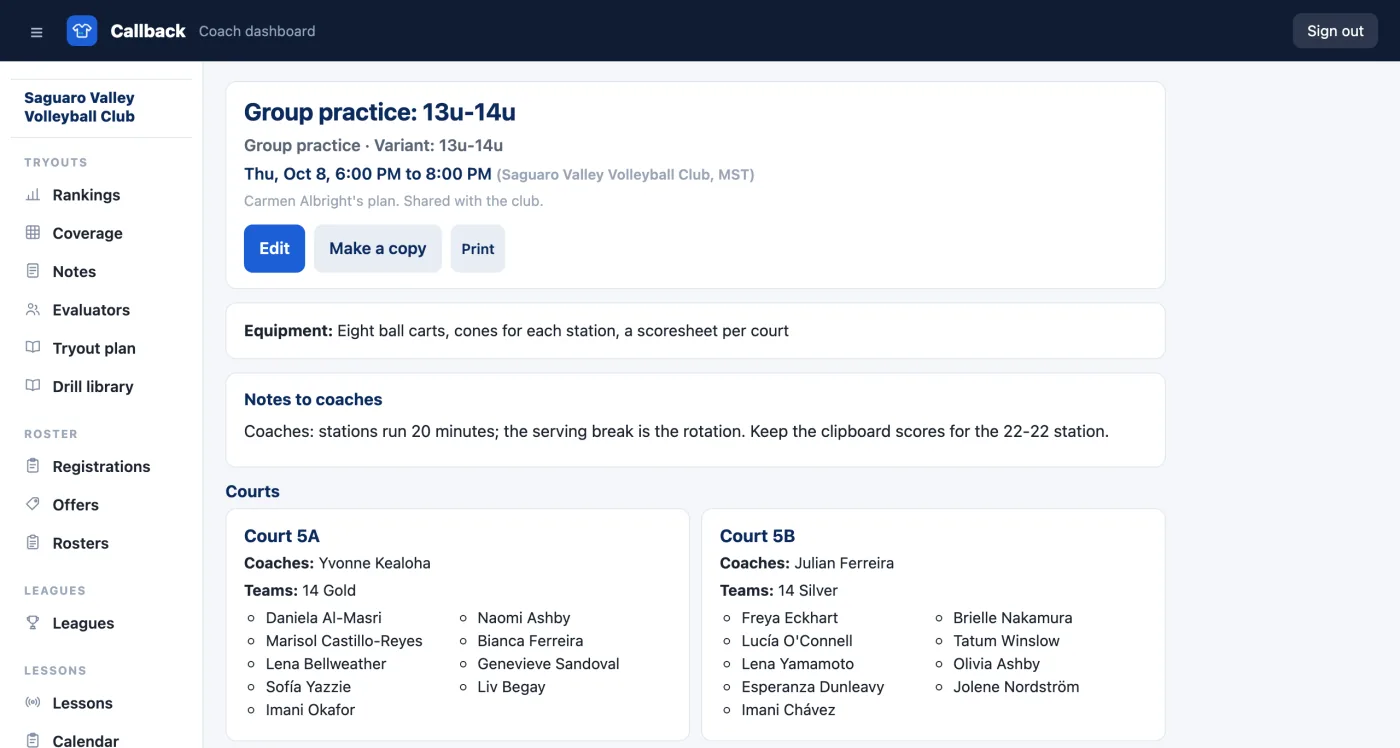Image resolution: width=1400 pixels, height=748 pixels.
Task: Click the Make a copy button
Action: (x=378, y=248)
